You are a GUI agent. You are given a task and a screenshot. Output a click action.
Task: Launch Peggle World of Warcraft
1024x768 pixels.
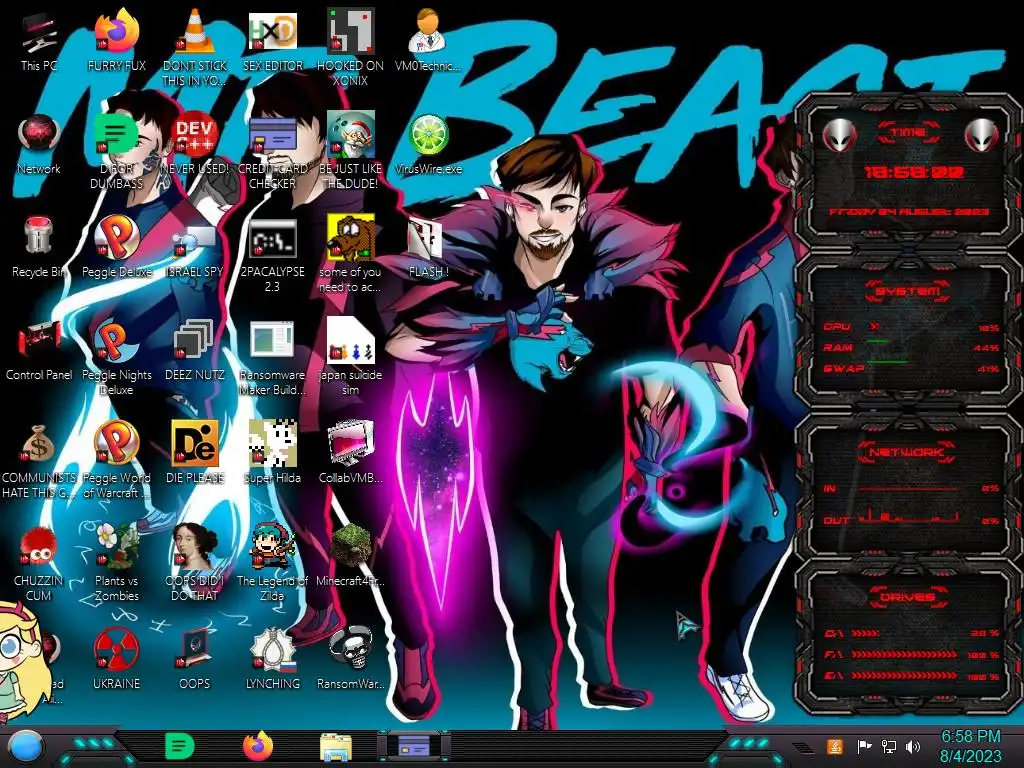pos(117,460)
